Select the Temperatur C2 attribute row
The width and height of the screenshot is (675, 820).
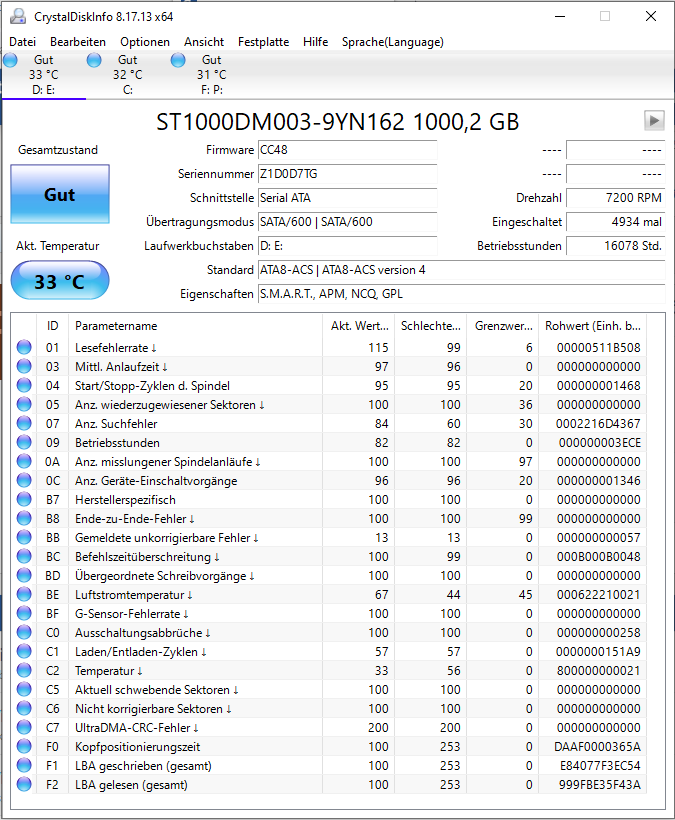(331, 670)
